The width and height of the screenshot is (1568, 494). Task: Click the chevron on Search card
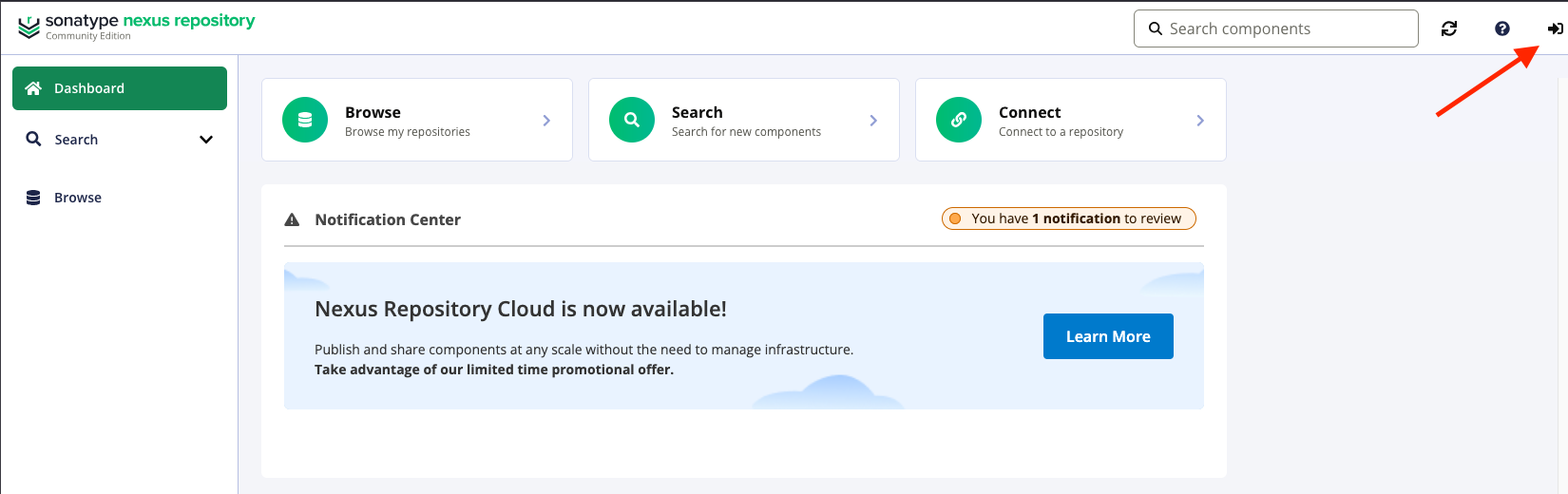tap(873, 121)
